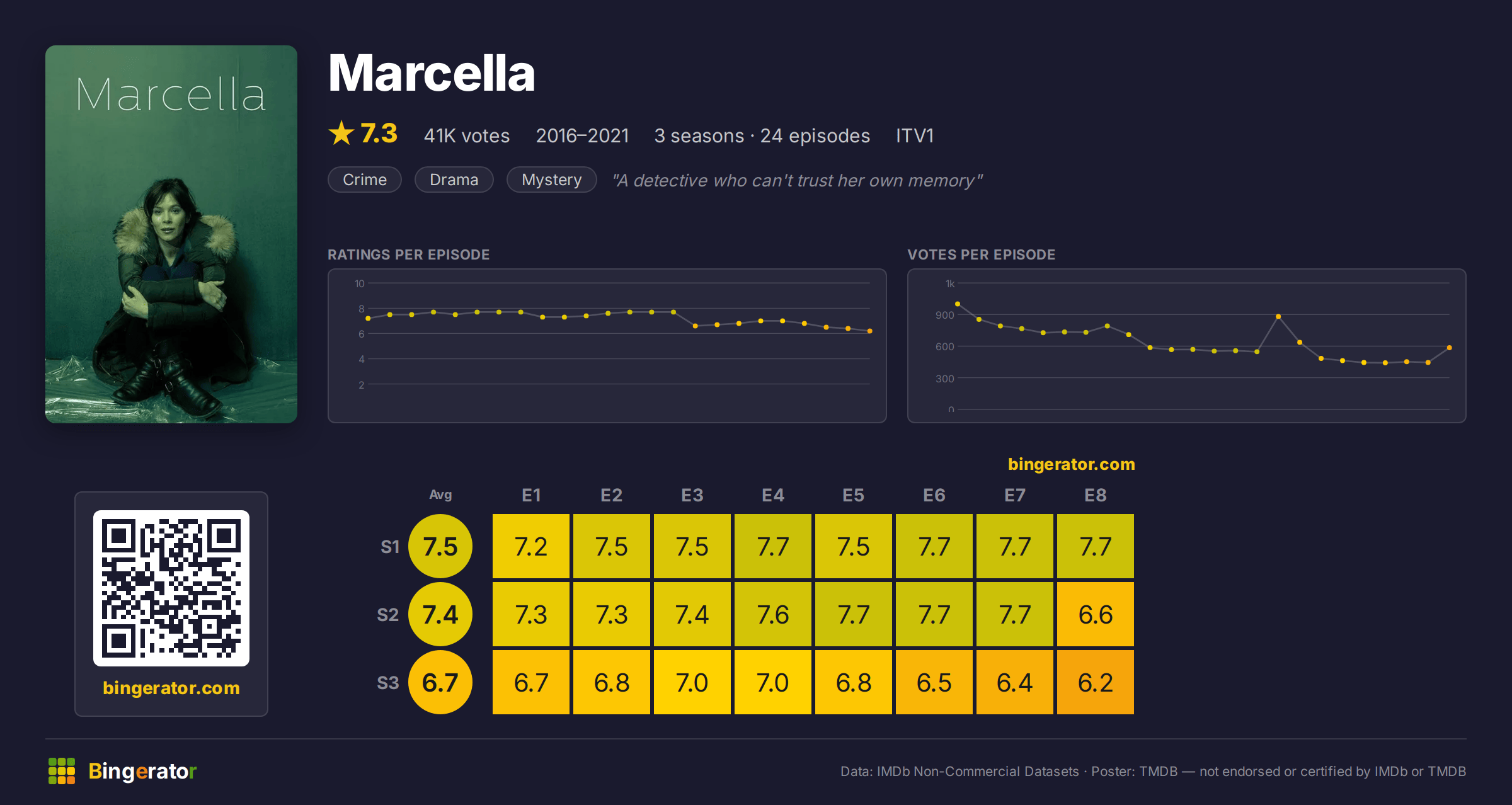
Task: Select the Crime genre tag
Action: (365, 180)
